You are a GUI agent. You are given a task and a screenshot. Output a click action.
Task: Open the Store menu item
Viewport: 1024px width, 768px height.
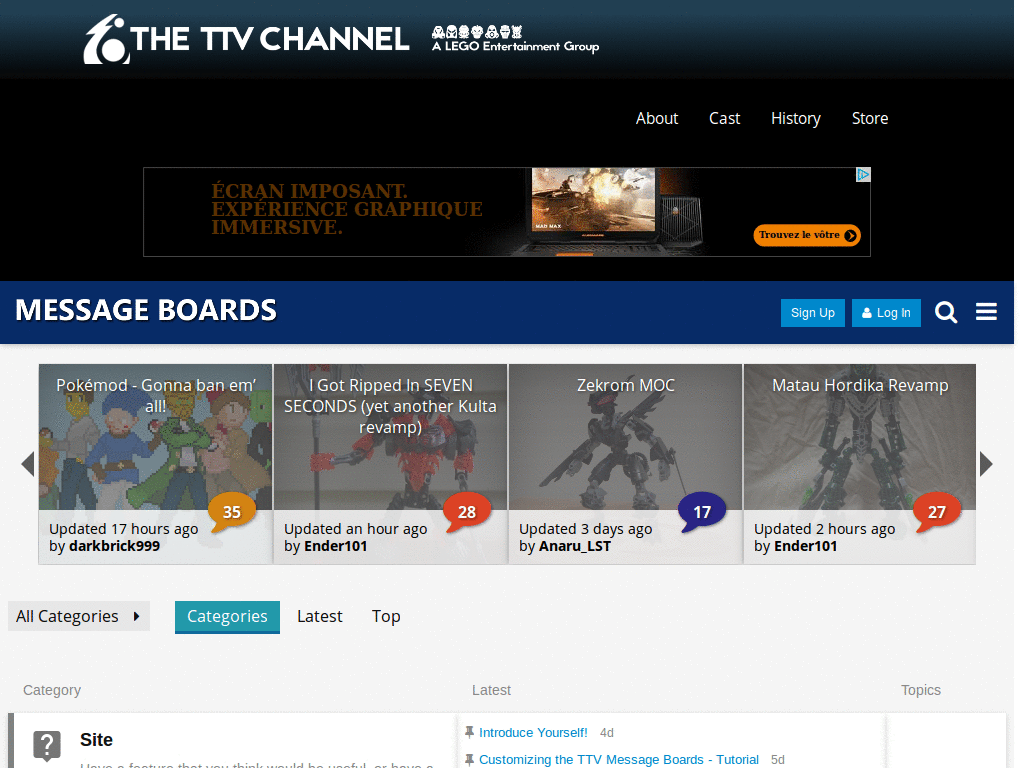pyautogui.click(x=869, y=118)
